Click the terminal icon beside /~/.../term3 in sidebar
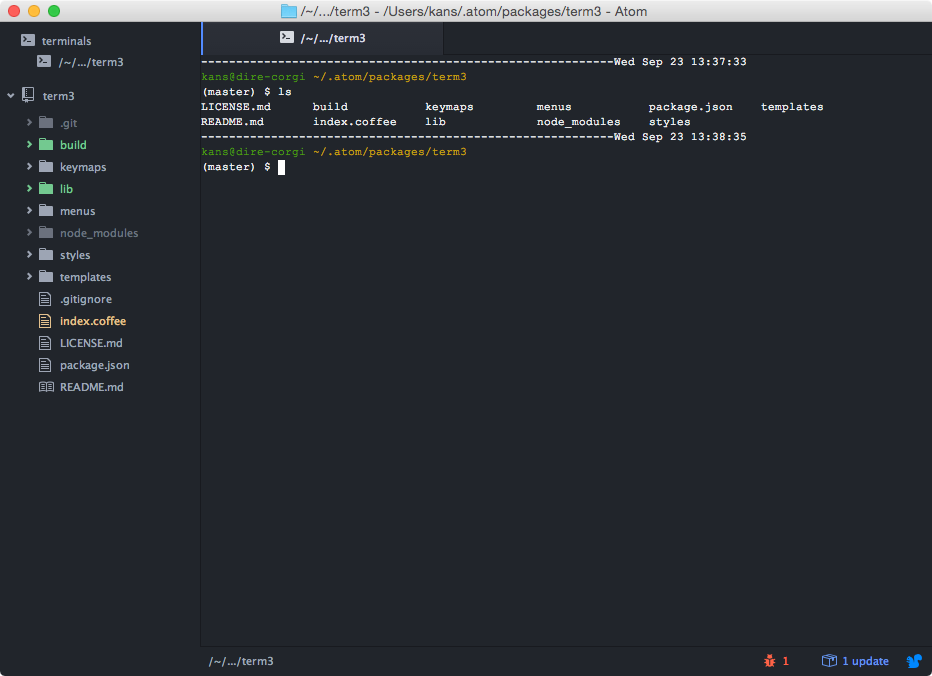Screen dimensions: 932x676 [x=44, y=61]
